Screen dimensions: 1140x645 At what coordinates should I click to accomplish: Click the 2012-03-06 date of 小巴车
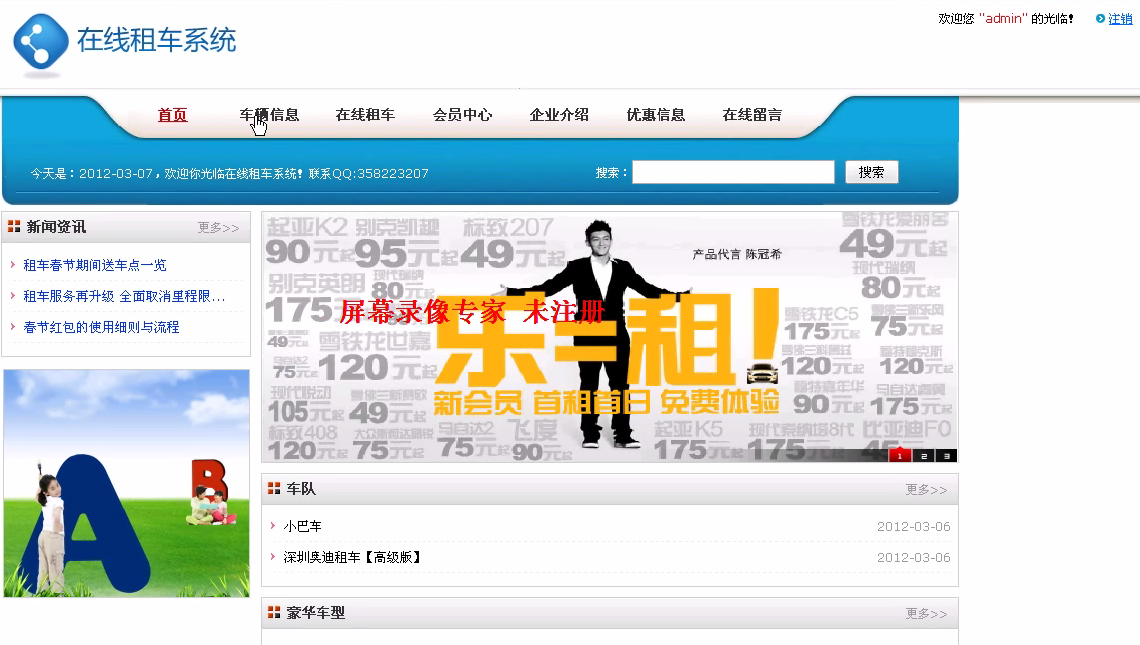913,526
